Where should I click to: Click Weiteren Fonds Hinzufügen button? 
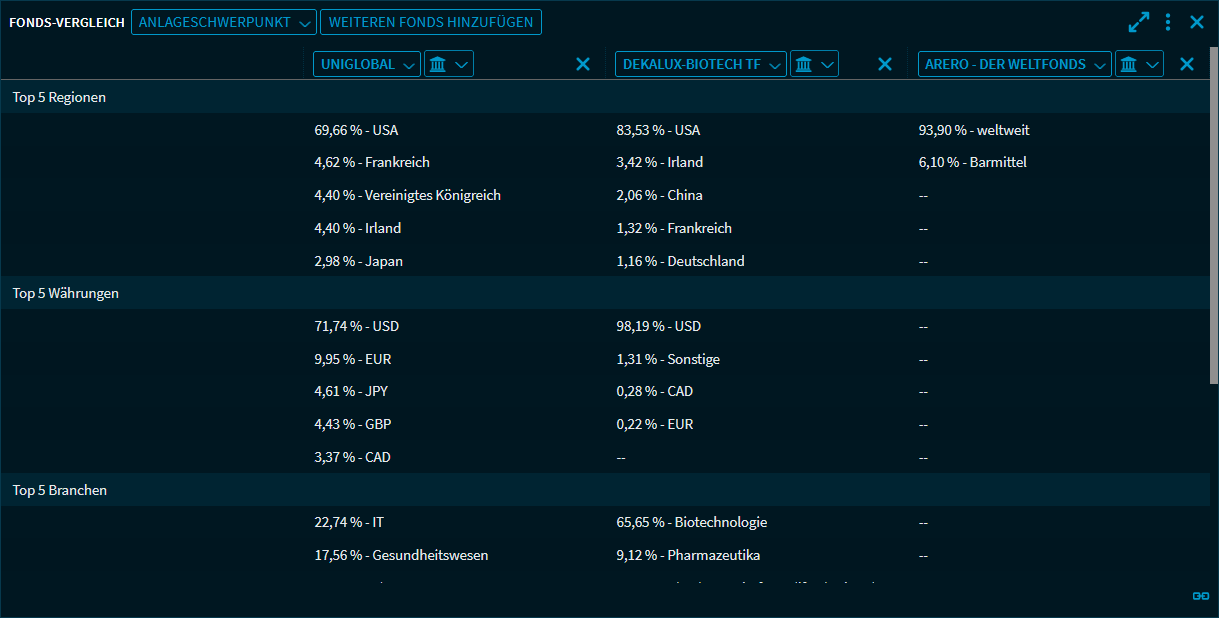tap(430, 22)
